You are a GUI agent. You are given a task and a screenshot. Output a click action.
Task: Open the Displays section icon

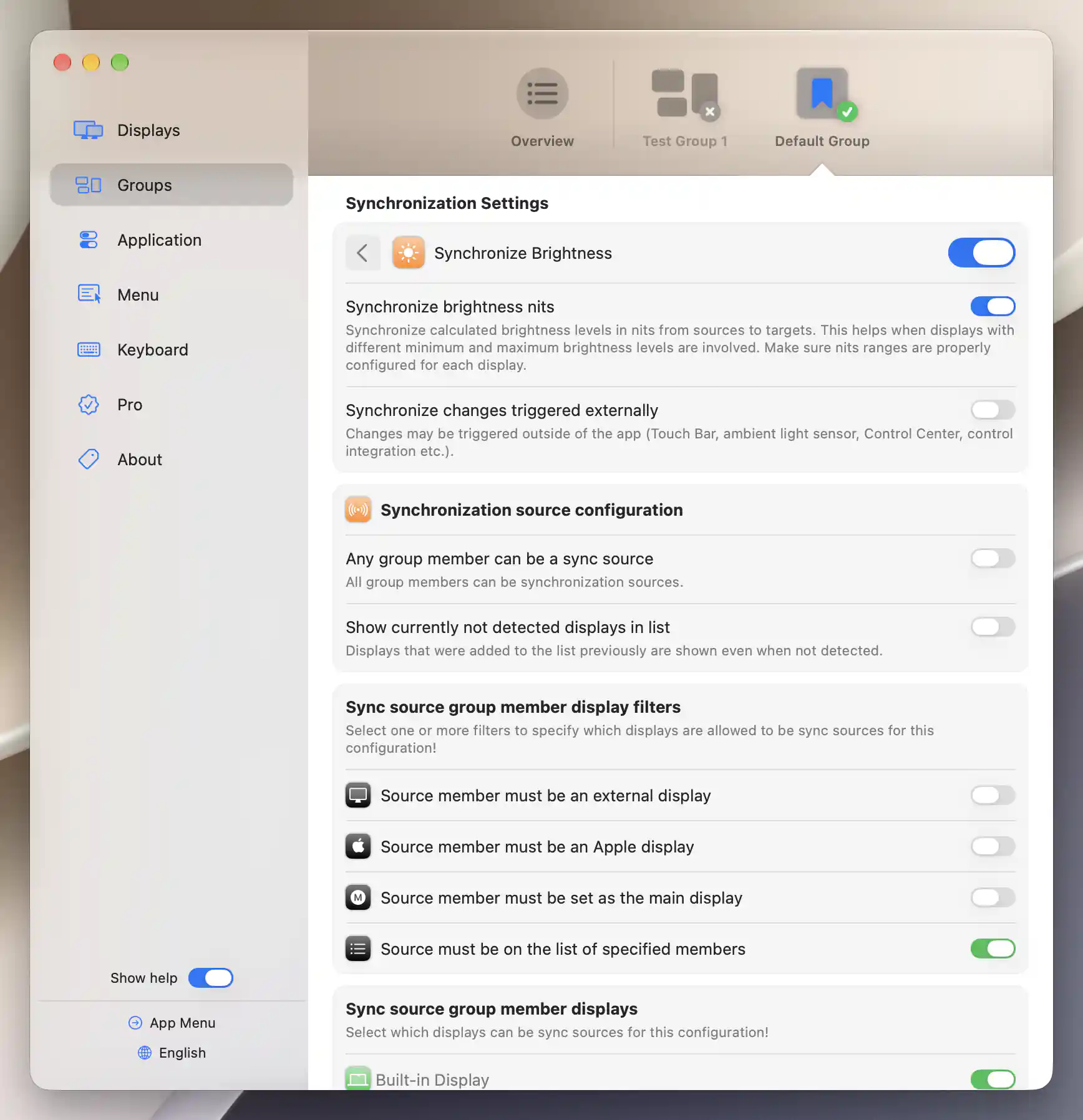[x=88, y=130]
